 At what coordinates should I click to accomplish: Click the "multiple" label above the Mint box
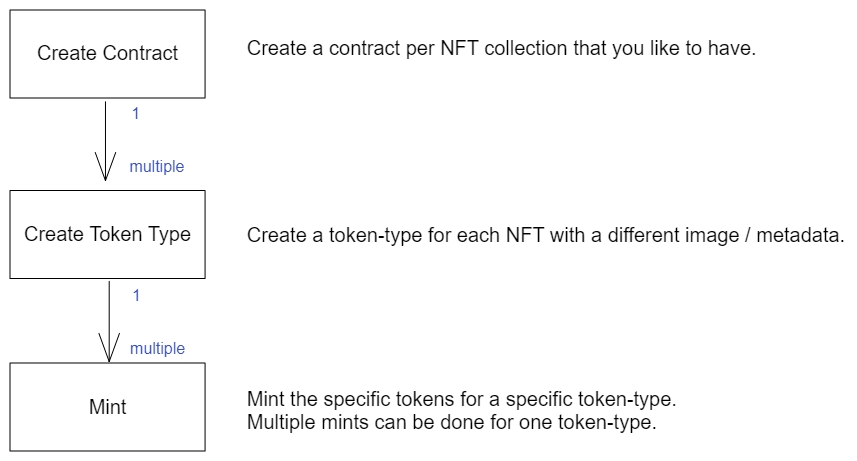pyautogui.click(x=157, y=349)
